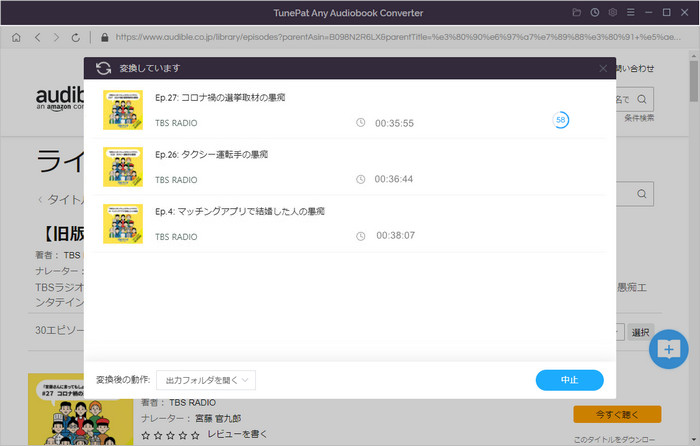
Task: Click TBS RADIO label under Ep.27
Action: tap(176, 123)
